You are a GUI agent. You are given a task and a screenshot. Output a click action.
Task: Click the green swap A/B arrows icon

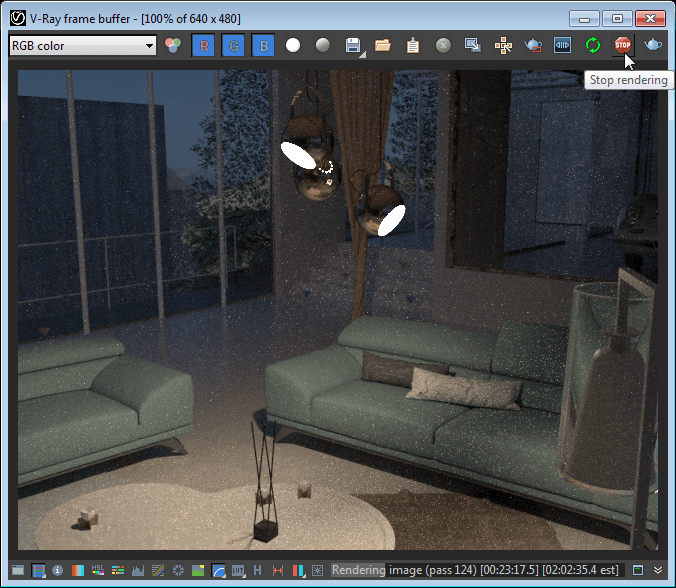point(593,45)
